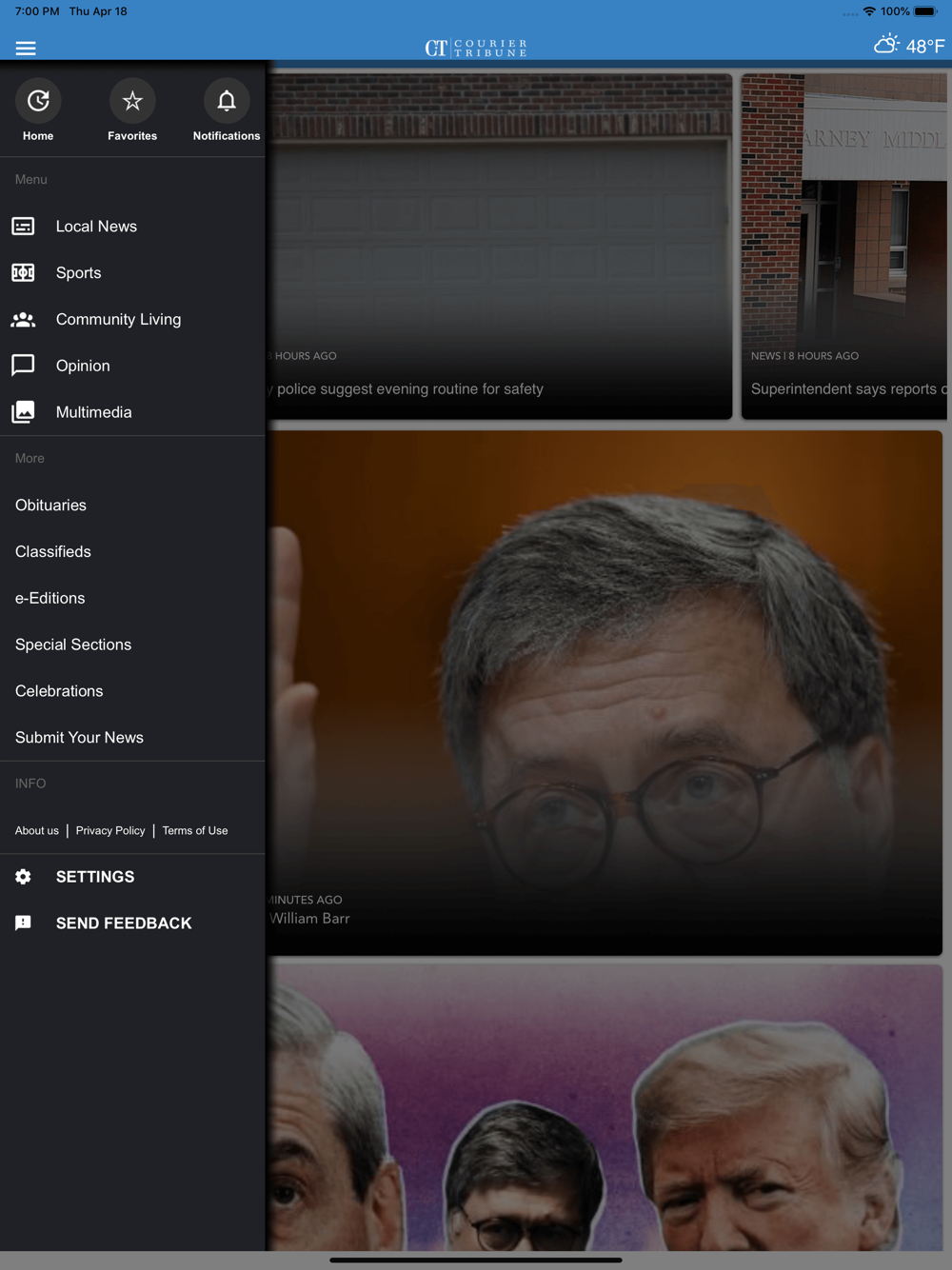The height and width of the screenshot is (1270, 952).
Task: Open Notifications bell icon
Action: pos(227,101)
